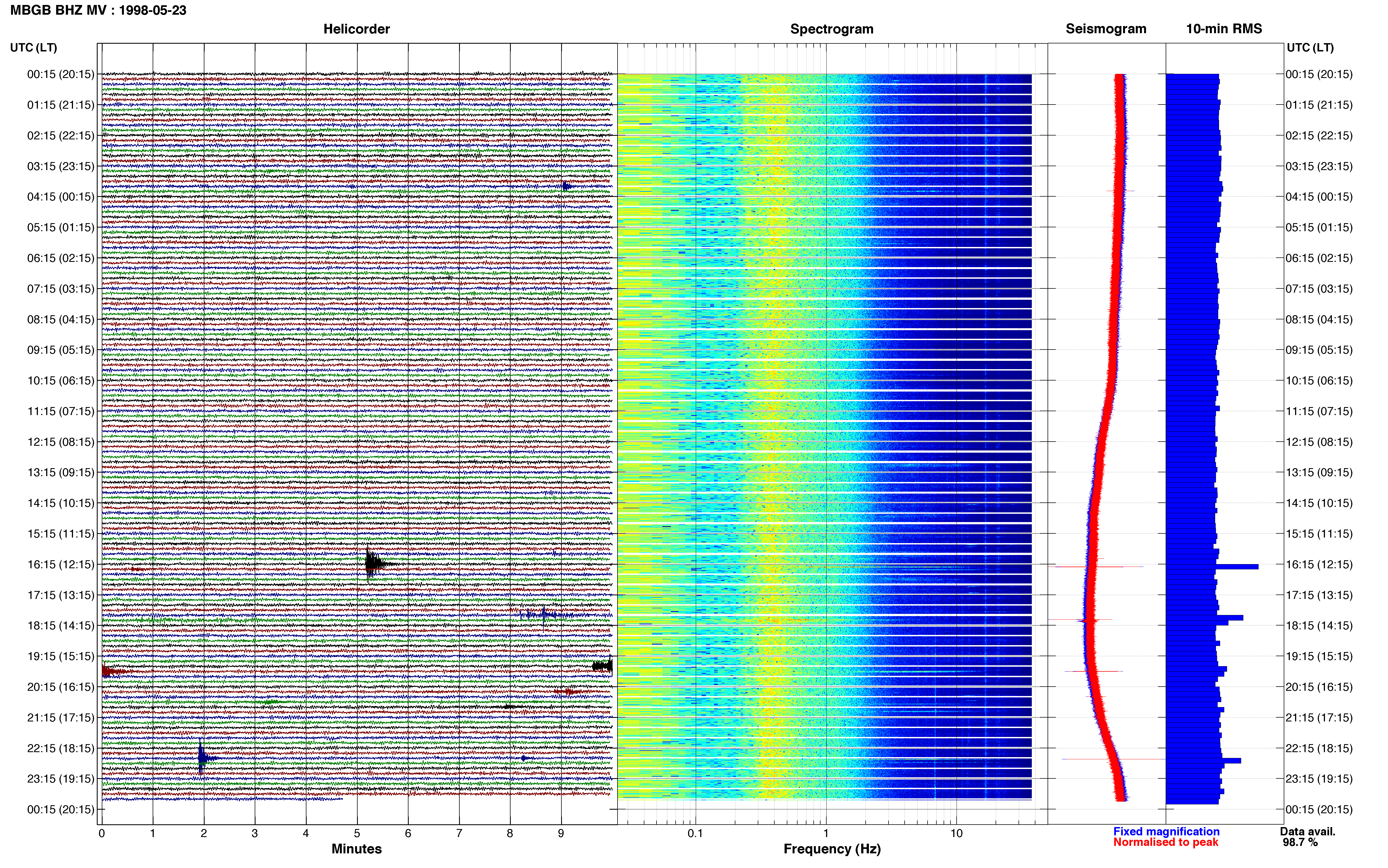Click the RMS-side time label '10:15 (06:15)'
This screenshot has height=868, width=1388.
(x=1319, y=380)
